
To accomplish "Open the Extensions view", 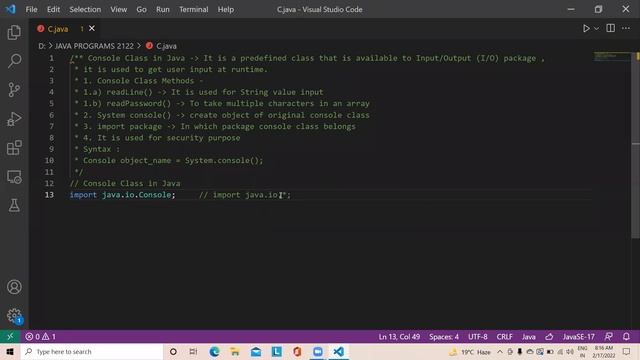I will tap(14, 148).
